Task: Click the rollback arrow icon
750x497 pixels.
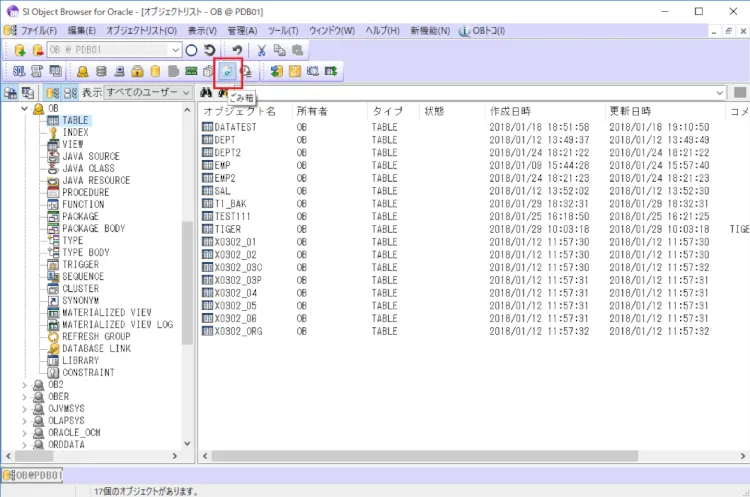Action: click(x=210, y=50)
